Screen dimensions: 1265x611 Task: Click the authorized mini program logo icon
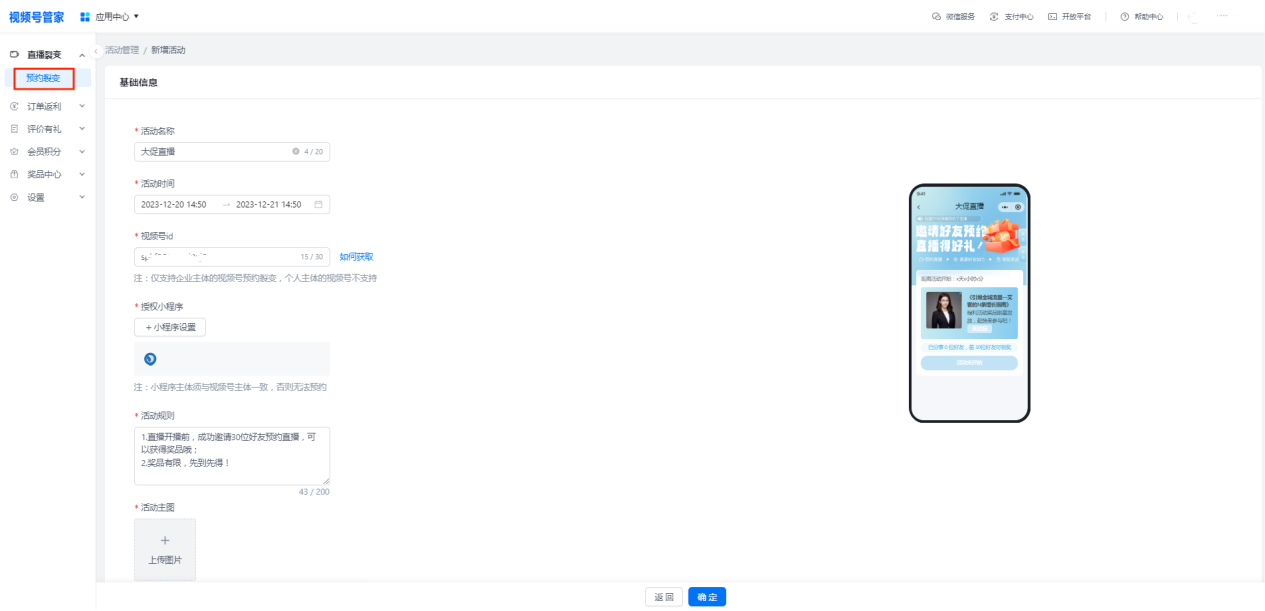pos(150,359)
